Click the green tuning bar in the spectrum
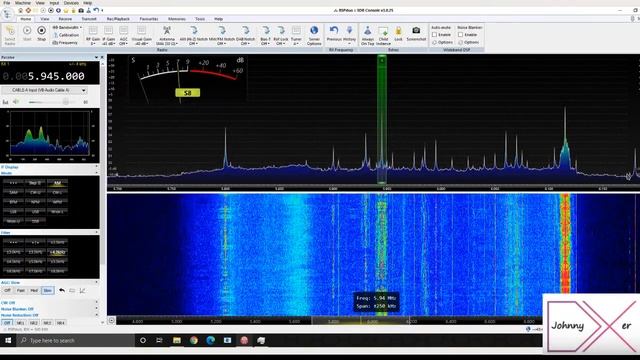The width and height of the screenshot is (640, 360). [x=382, y=119]
